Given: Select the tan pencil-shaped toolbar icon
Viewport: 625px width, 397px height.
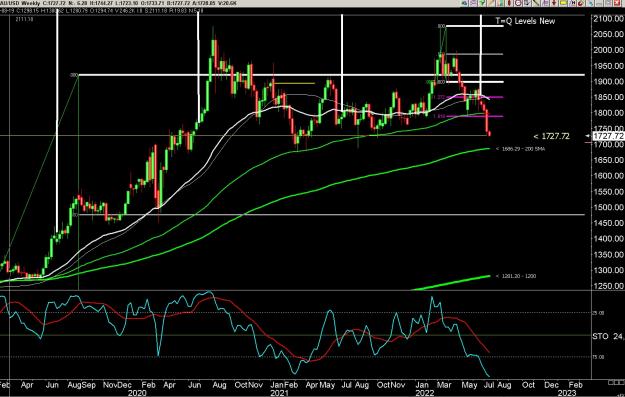Looking at the screenshot, I should (x=491, y=3).
